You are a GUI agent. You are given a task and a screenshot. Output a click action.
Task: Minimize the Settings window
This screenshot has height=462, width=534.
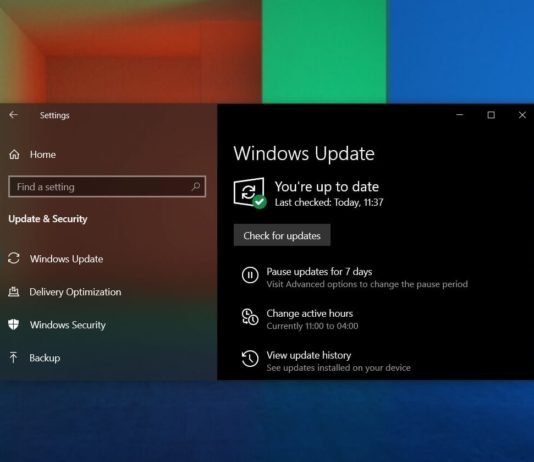pyautogui.click(x=460, y=115)
